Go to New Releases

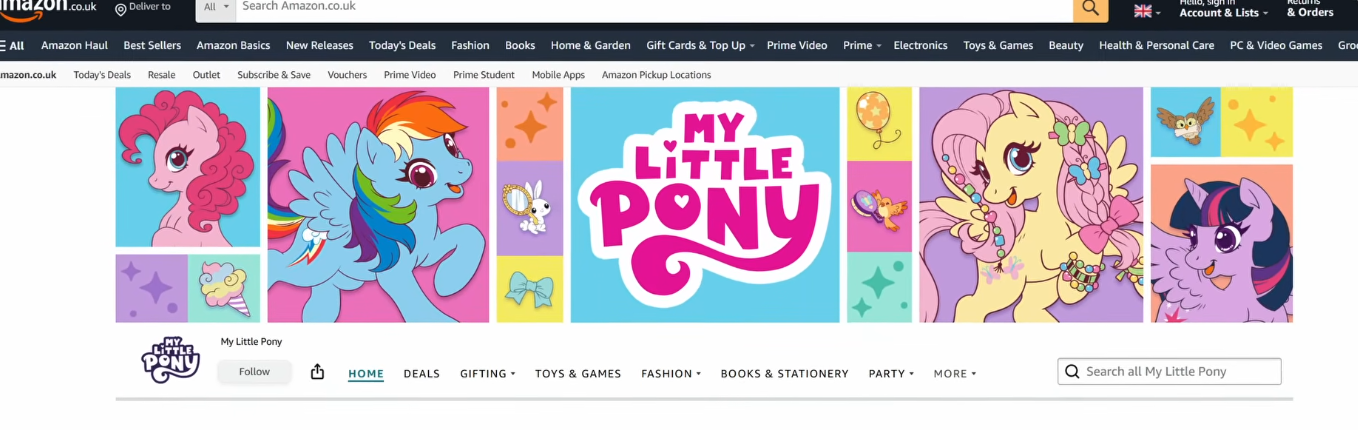tap(319, 45)
